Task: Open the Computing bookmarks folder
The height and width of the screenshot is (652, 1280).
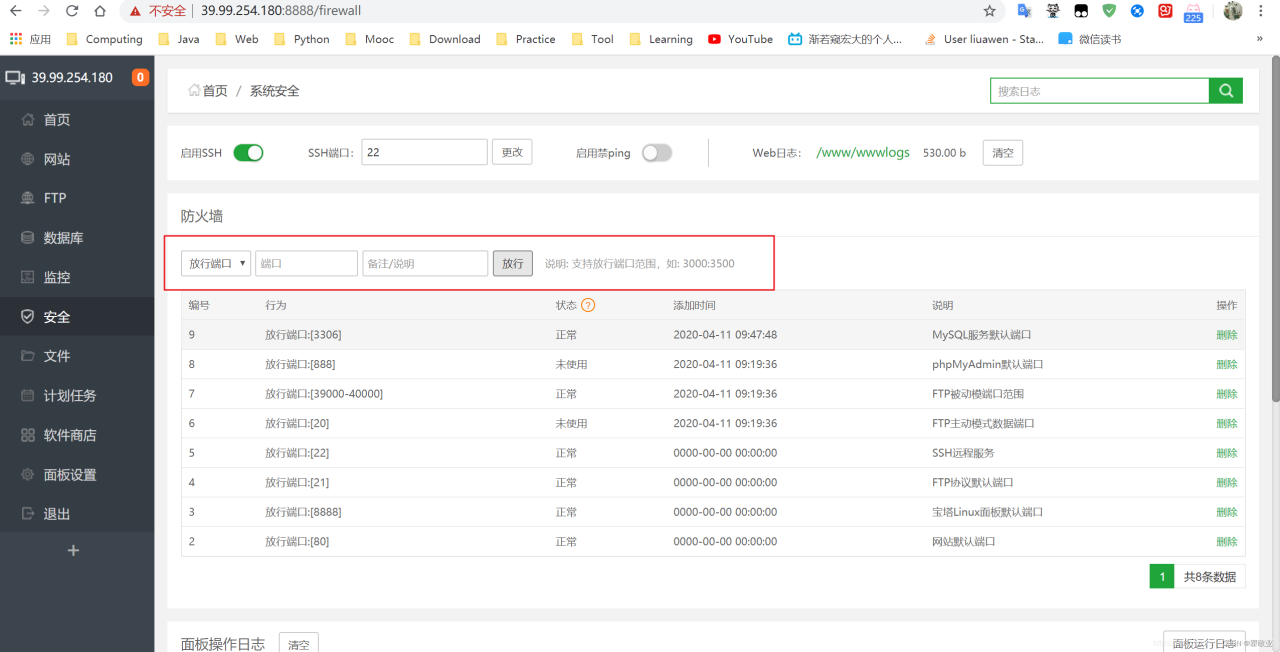Action: click(x=104, y=39)
